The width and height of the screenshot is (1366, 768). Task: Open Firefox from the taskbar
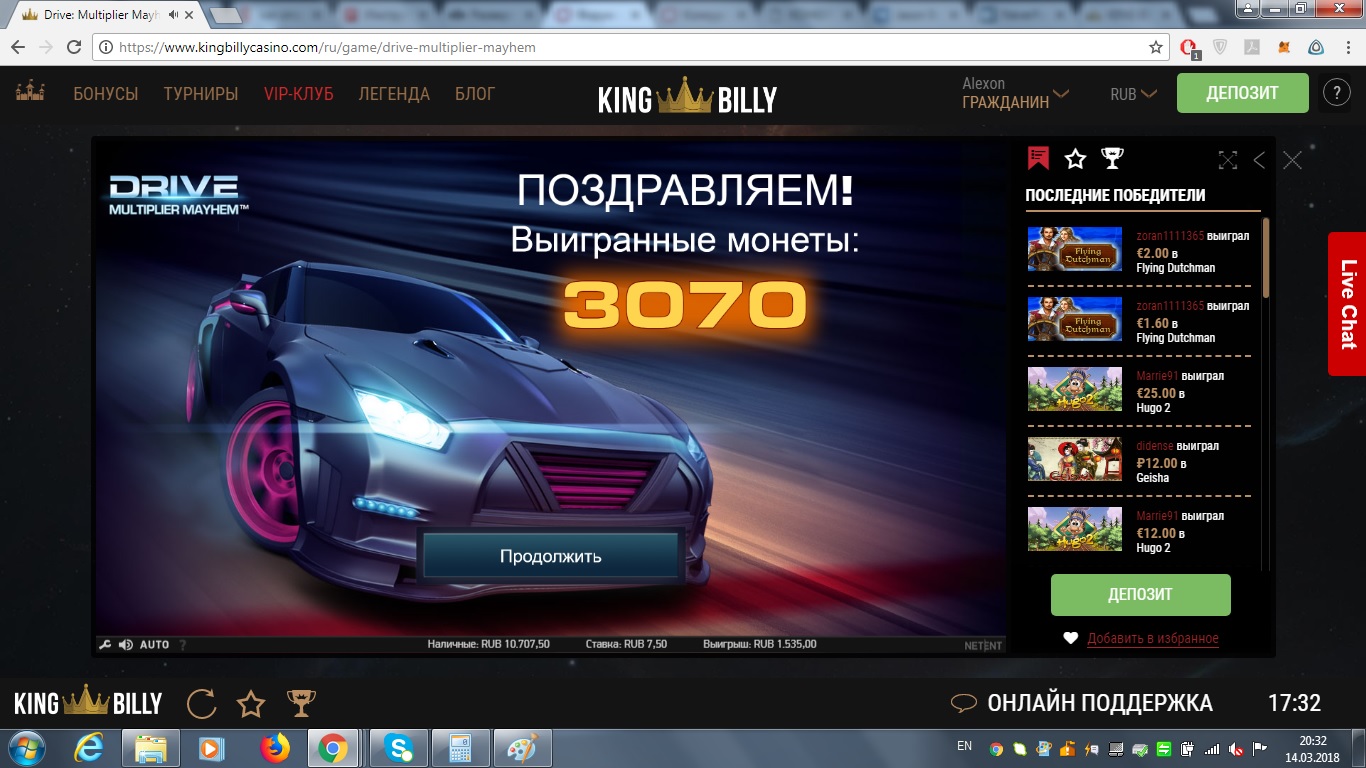pyautogui.click(x=273, y=747)
